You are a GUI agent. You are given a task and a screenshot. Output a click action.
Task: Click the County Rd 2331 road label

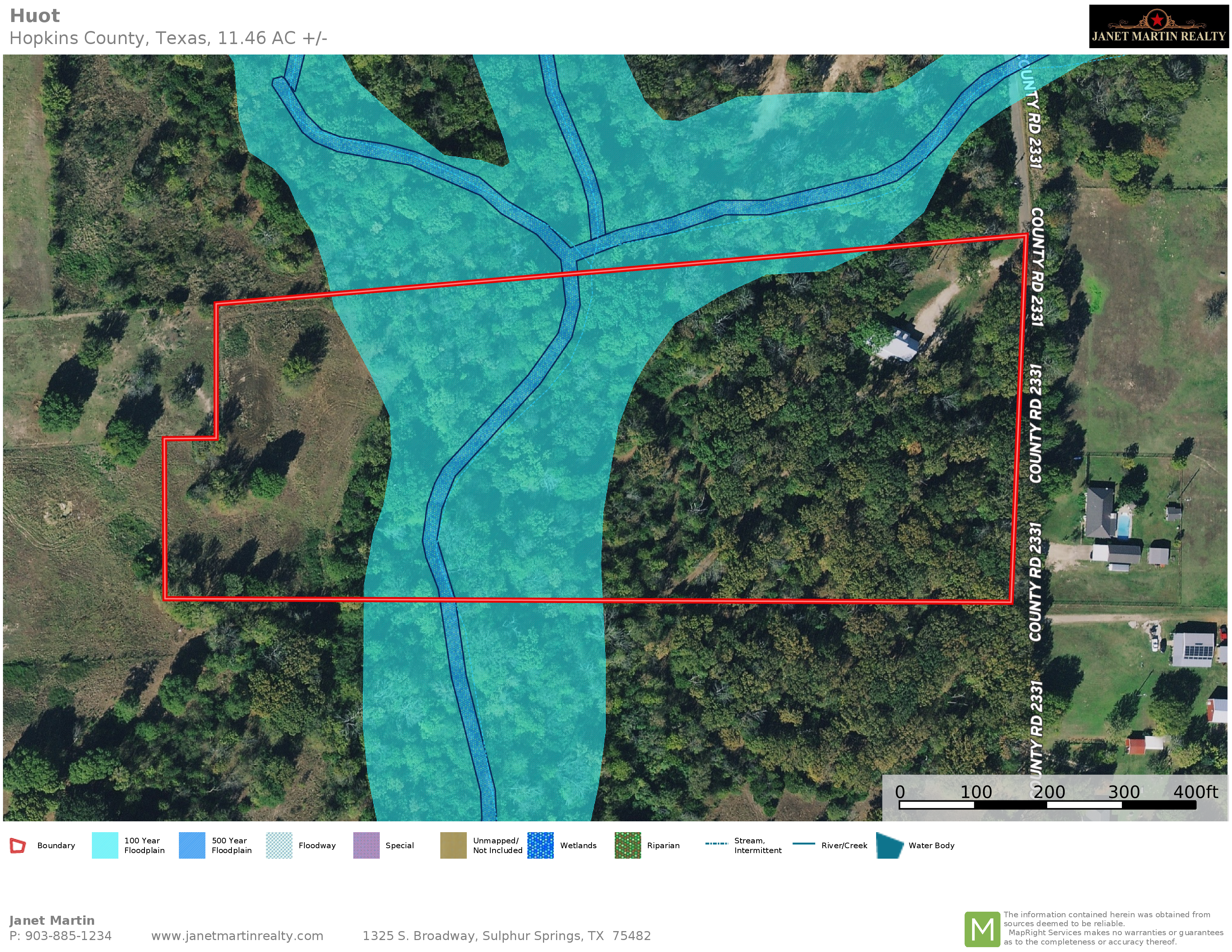coord(1037,267)
